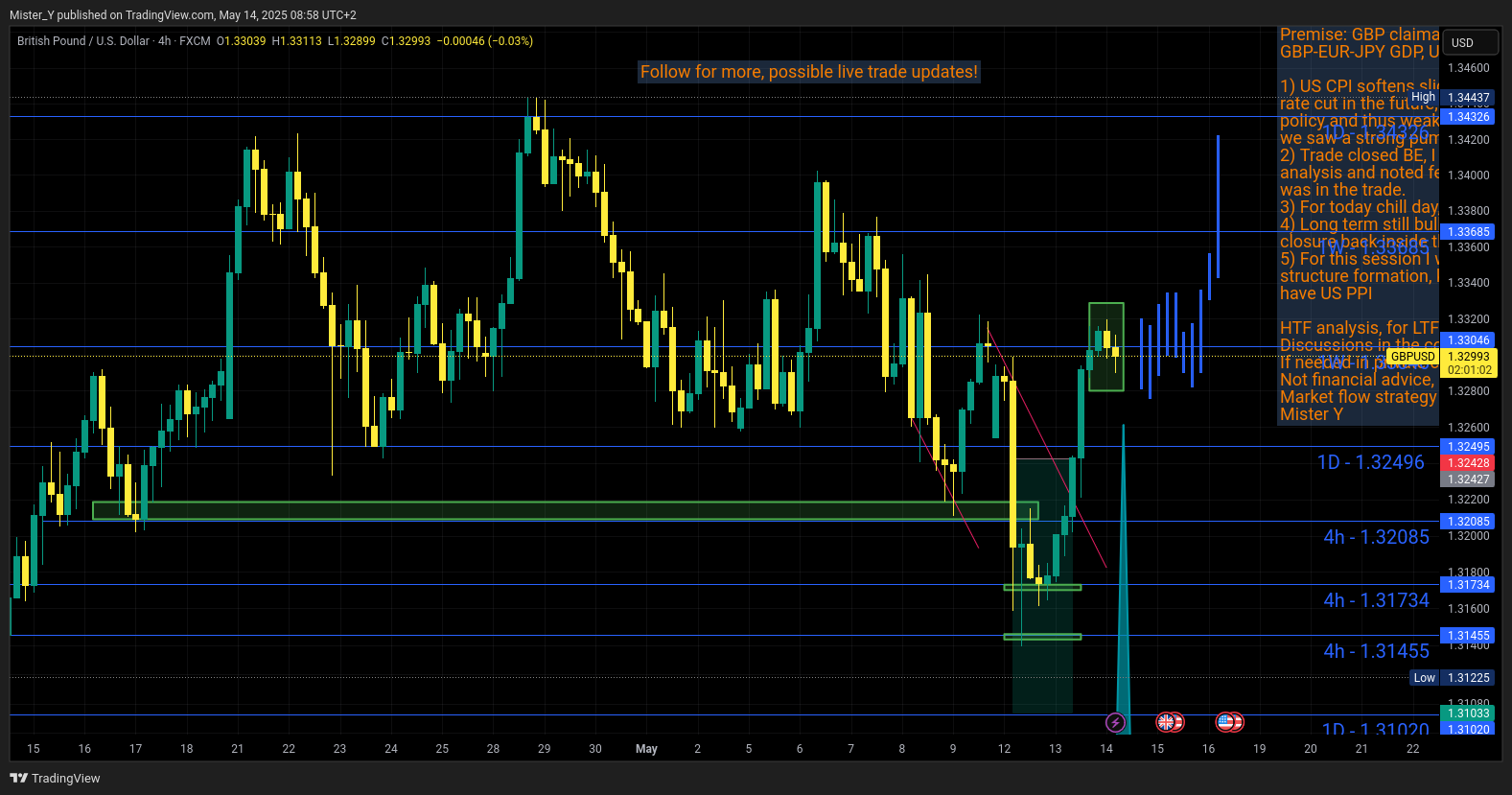Click the '1D - 1.32496' level annotation
This screenshot has height=795, width=1512.
[x=1371, y=462]
